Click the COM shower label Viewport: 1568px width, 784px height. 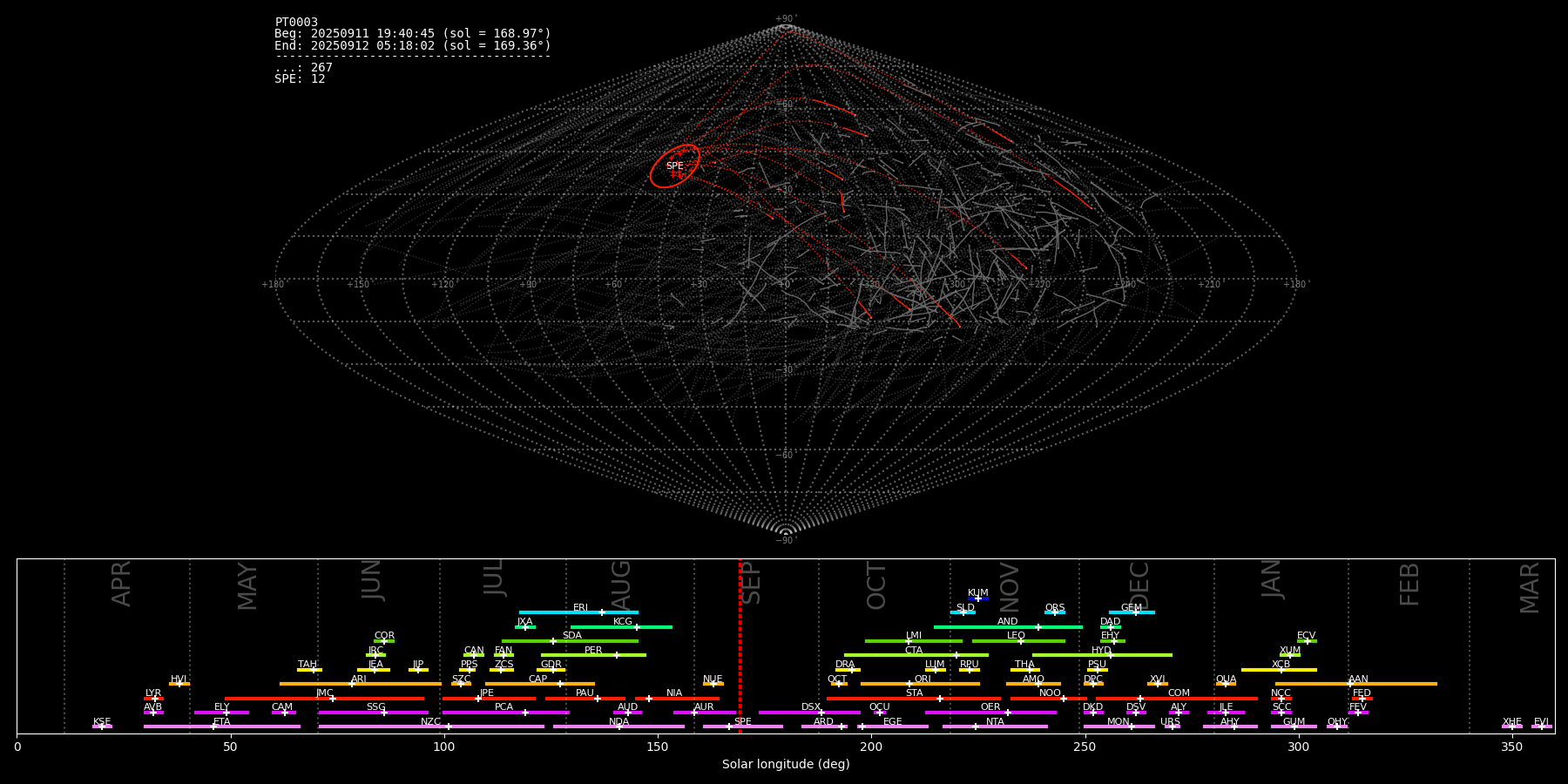tap(1179, 693)
